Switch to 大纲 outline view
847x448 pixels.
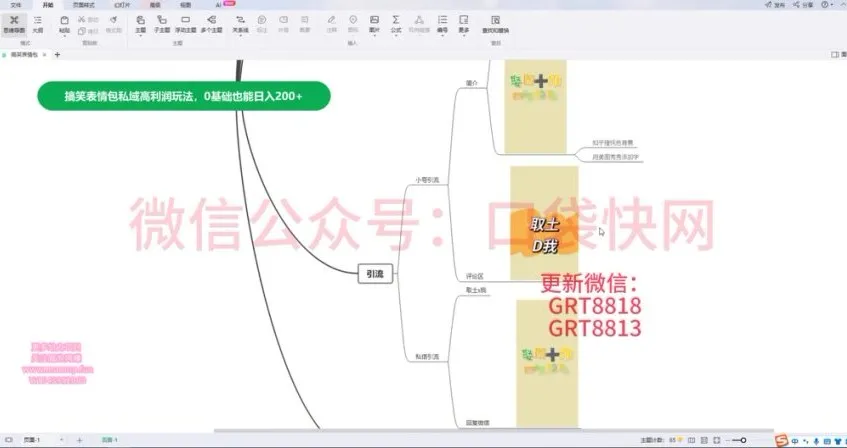[37, 23]
